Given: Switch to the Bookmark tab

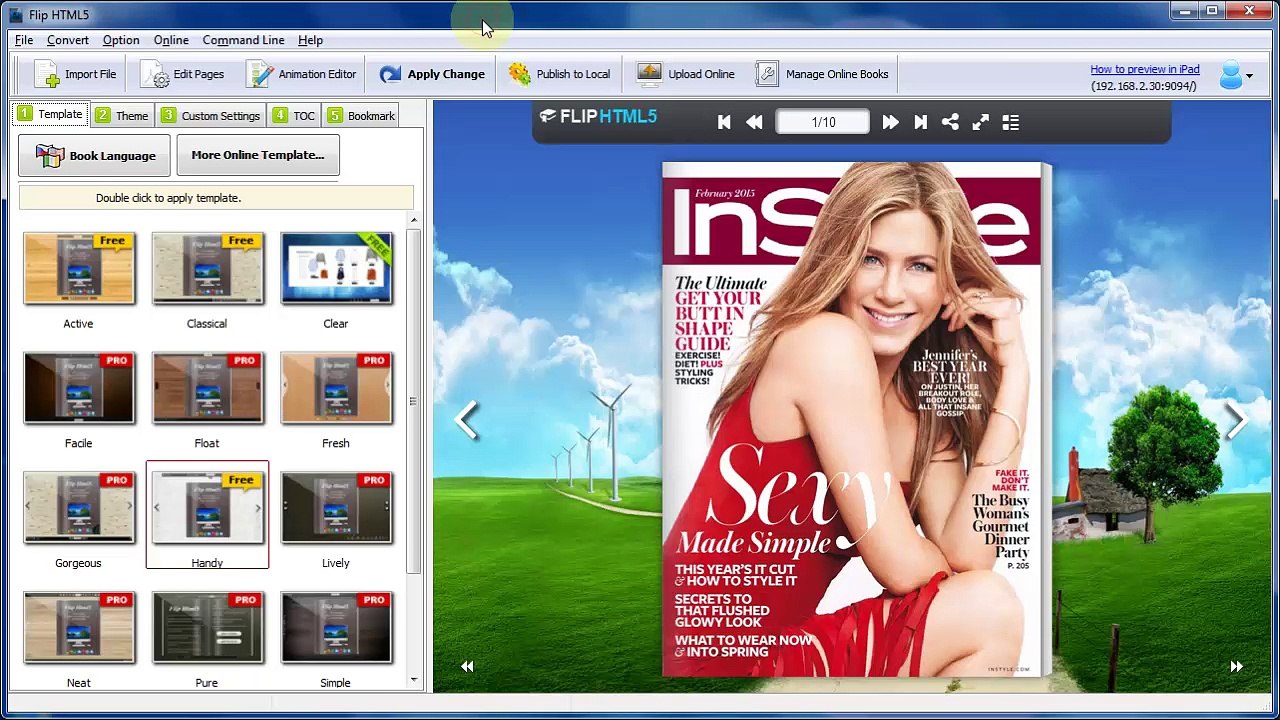Looking at the screenshot, I should click(361, 116).
